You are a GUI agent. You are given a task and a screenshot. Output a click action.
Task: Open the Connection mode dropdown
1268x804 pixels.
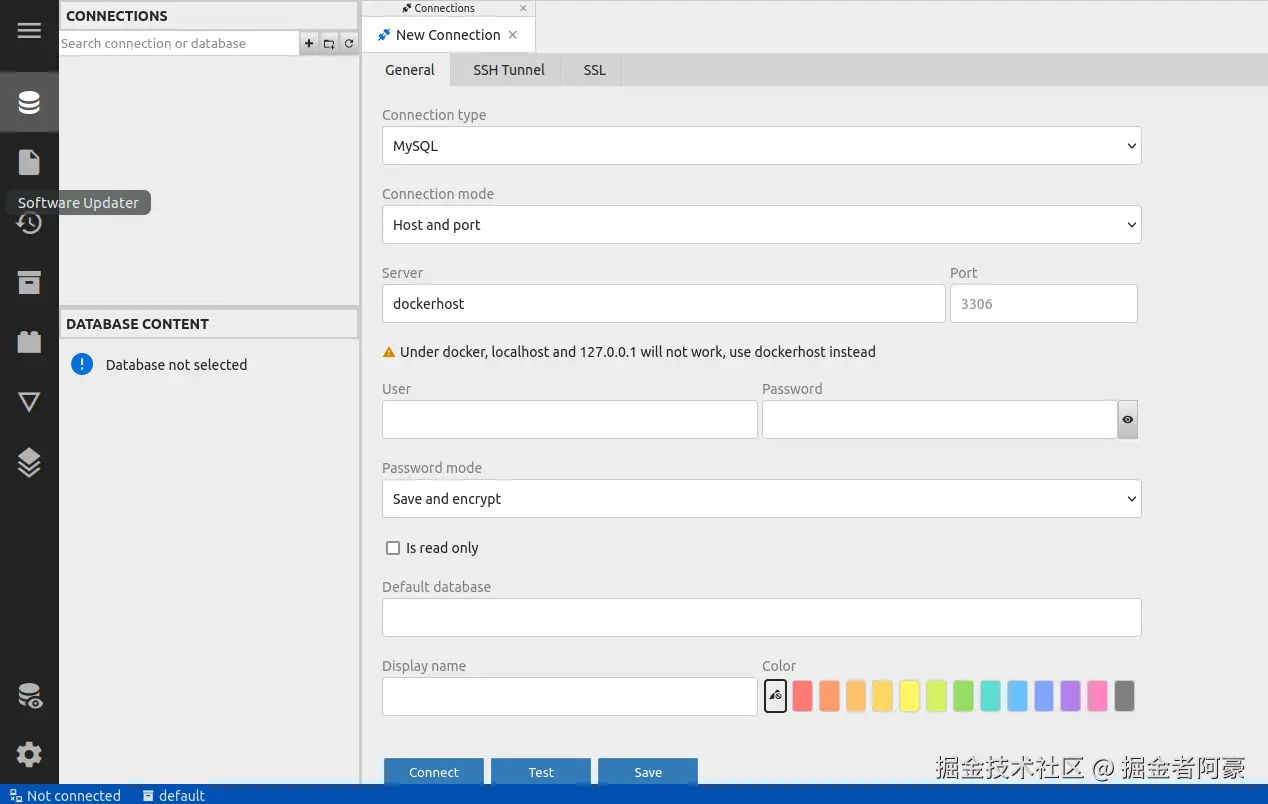(762, 225)
